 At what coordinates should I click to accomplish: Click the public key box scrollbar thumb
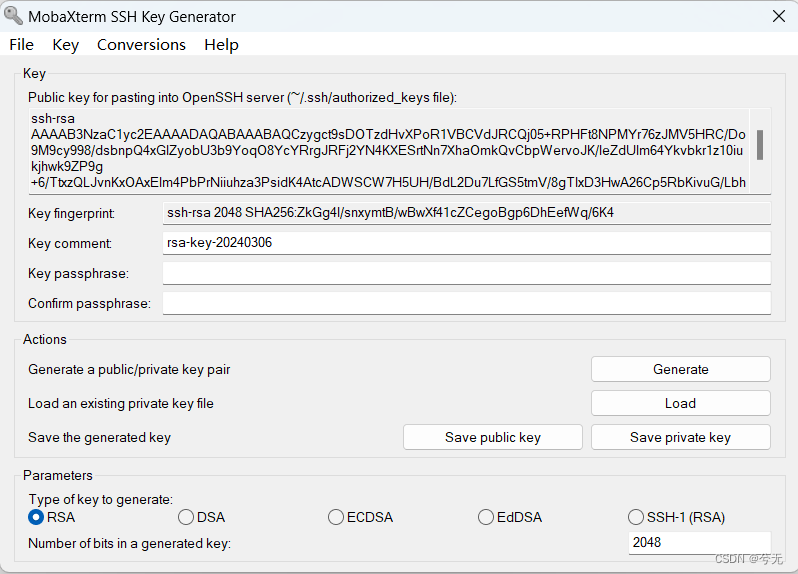(760, 145)
